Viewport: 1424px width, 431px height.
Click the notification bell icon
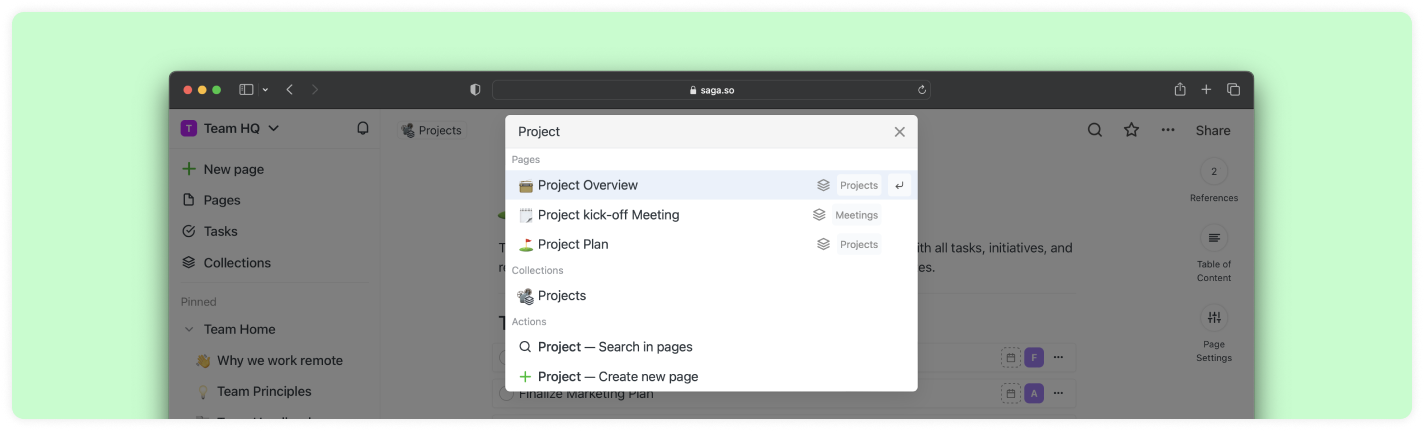tap(363, 128)
